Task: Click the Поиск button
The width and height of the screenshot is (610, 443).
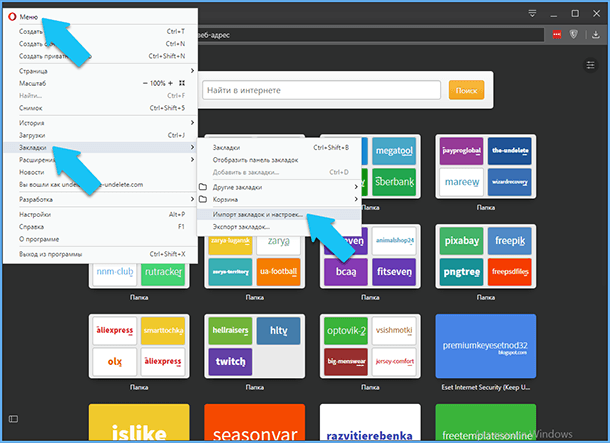Action: [x=466, y=90]
